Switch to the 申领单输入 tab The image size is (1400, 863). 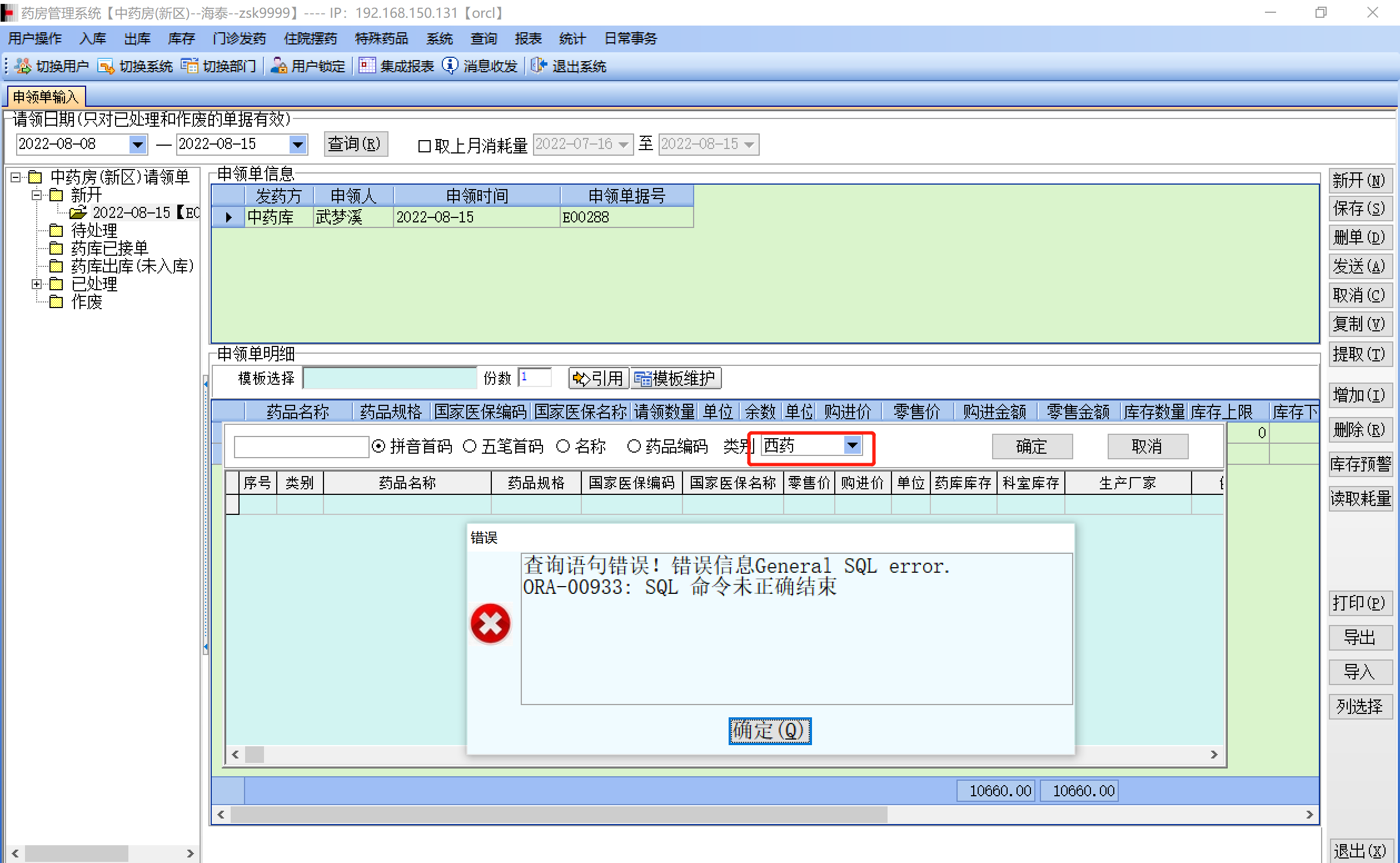[45, 96]
